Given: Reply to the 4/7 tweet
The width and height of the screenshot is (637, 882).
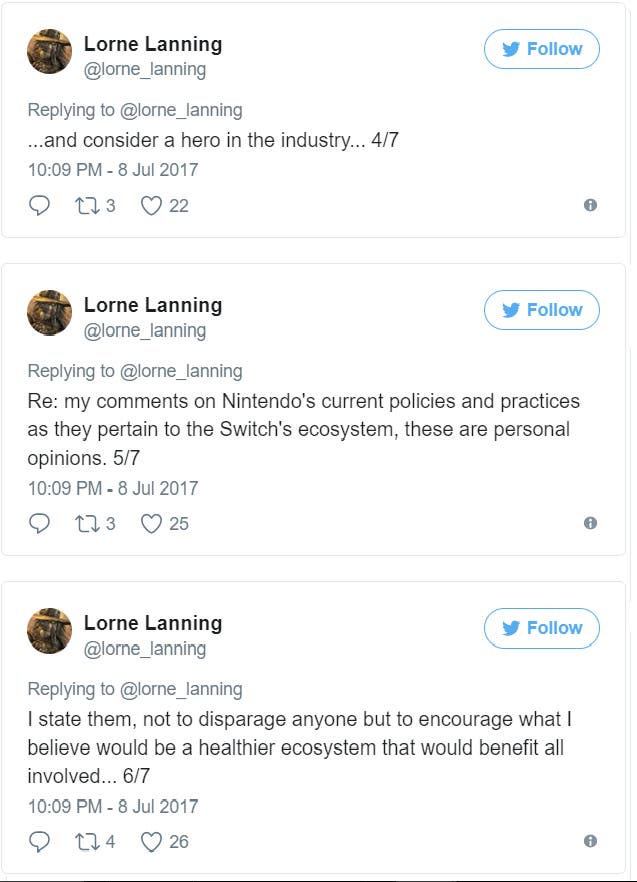Looking at the screenshot, I should [x=39, y=205].
